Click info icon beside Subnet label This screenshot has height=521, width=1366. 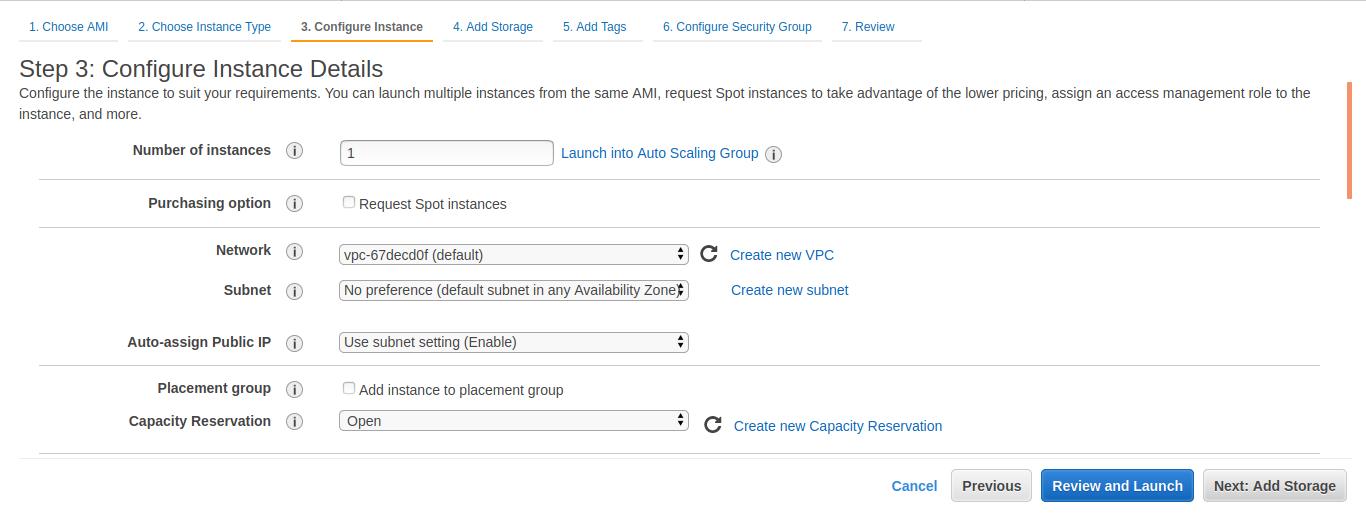coord(294,291)
